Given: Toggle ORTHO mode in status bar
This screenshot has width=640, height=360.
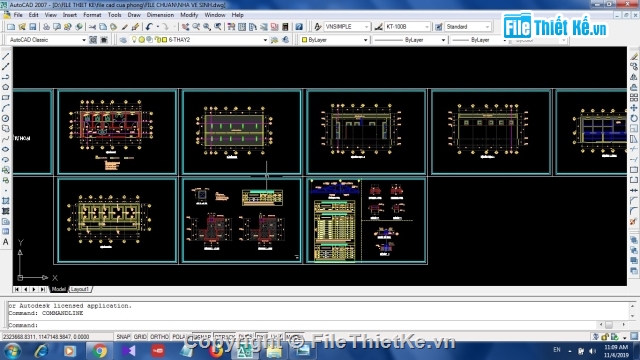Looking at the screenshot, I should pos(159,337).
